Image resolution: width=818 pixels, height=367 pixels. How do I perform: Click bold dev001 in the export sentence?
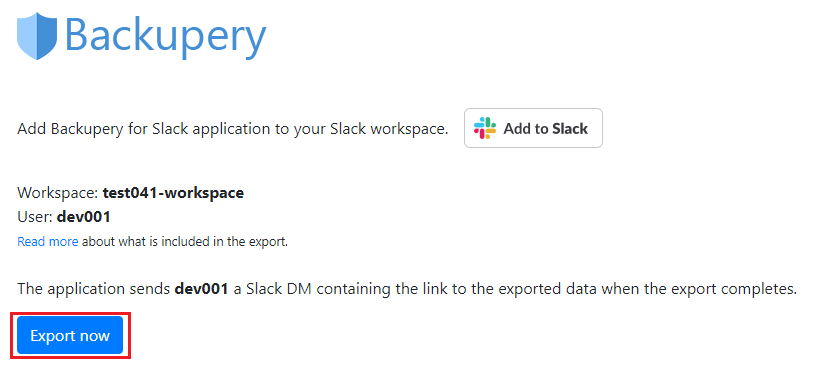tap(201, 289)
